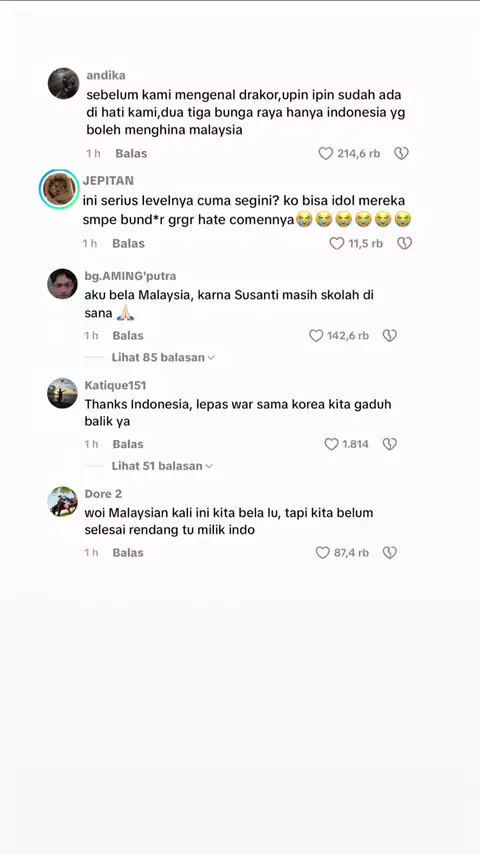
Task: Dislike bg.AMING'putra's comment with the broken heart
Action: (x=390, y=336)
